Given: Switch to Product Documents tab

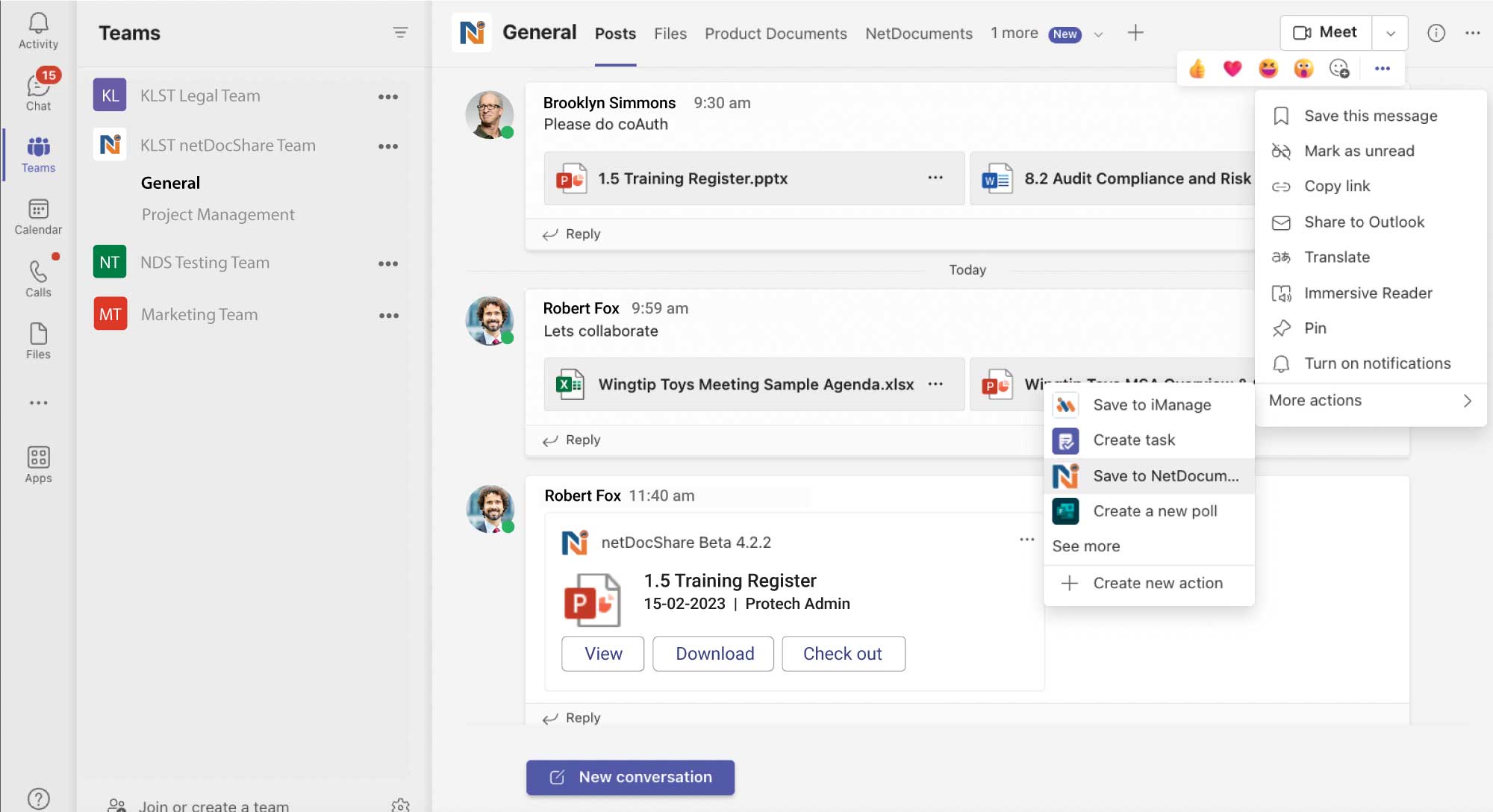Looking at the screenshot, I should 776,34.
